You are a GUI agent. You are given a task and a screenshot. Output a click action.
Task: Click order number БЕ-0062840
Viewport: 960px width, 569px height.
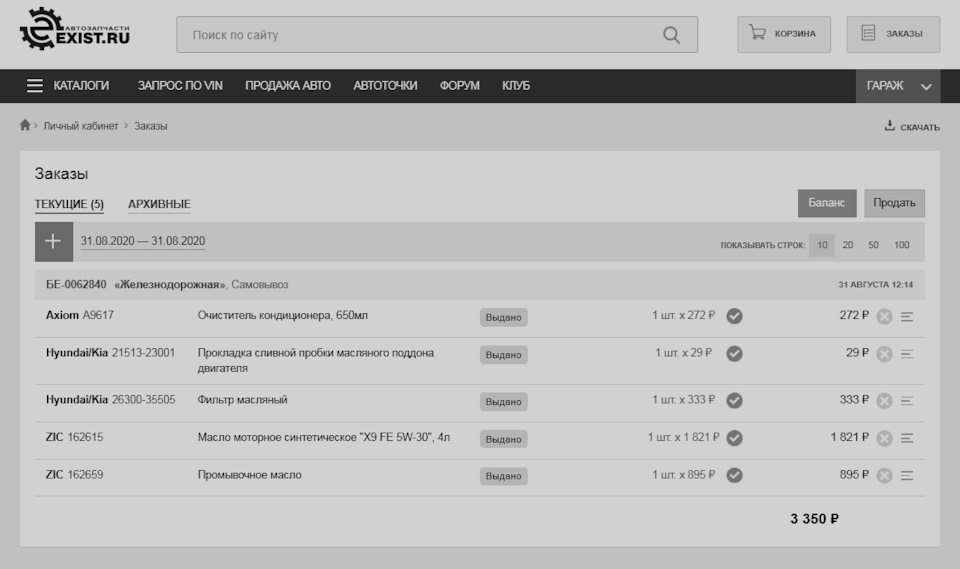pos(76,285)
